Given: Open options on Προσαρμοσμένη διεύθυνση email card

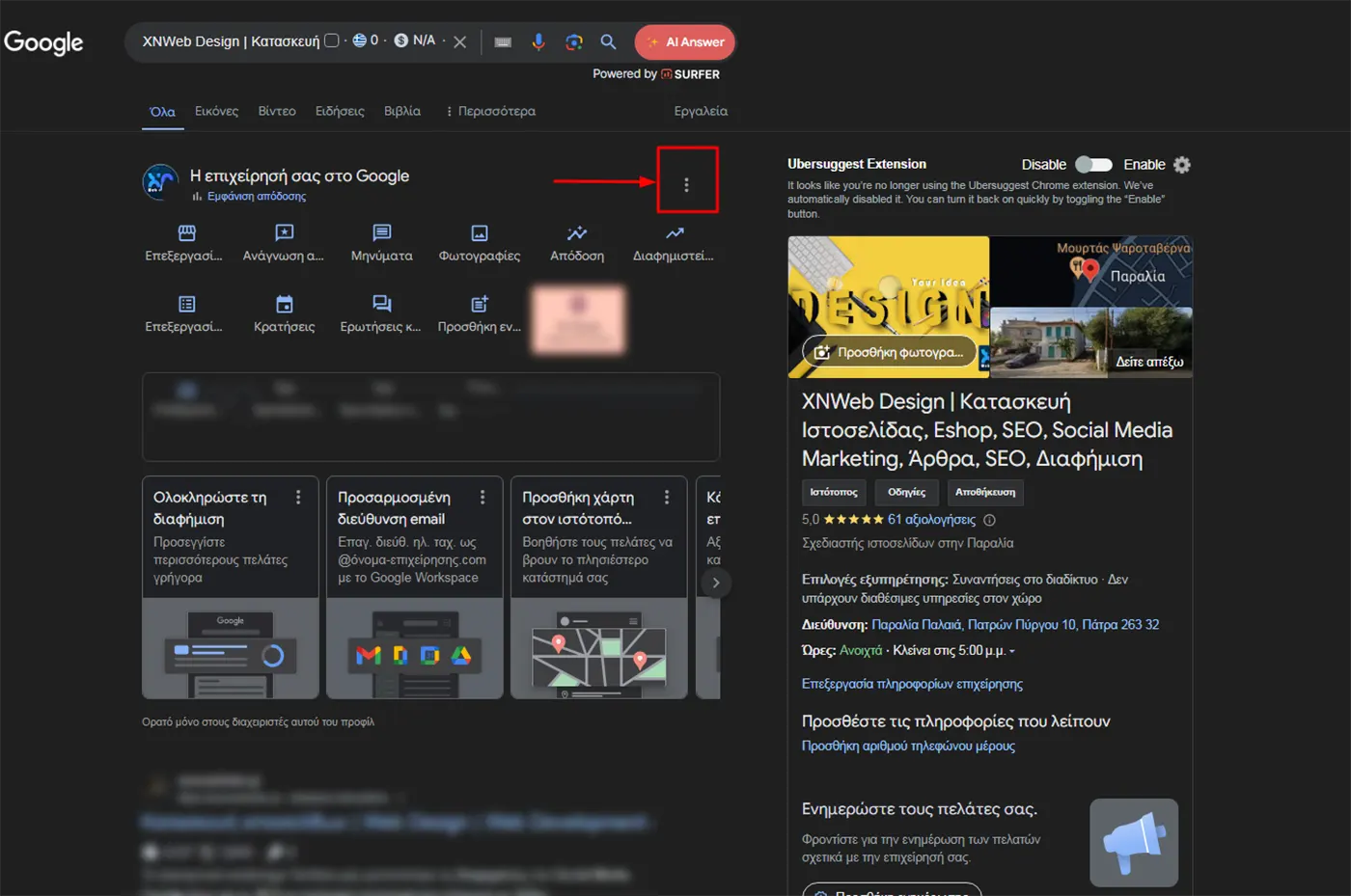Looking at the screenshot, I should pos(482,497).
